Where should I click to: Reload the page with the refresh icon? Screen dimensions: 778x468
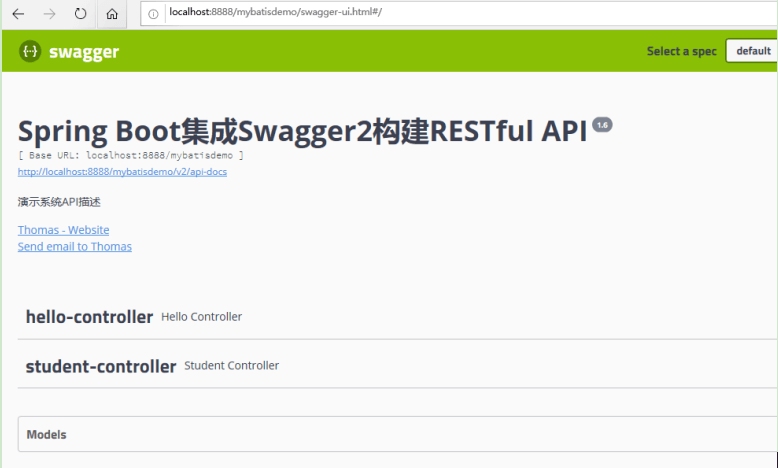[x=80, y=14]
